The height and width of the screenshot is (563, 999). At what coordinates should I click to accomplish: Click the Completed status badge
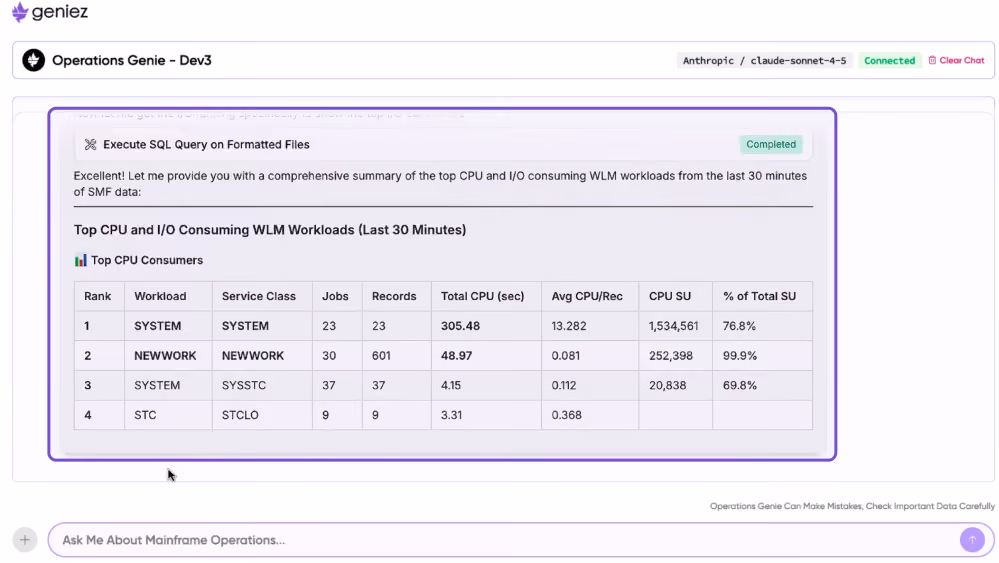tap(771, 145)
